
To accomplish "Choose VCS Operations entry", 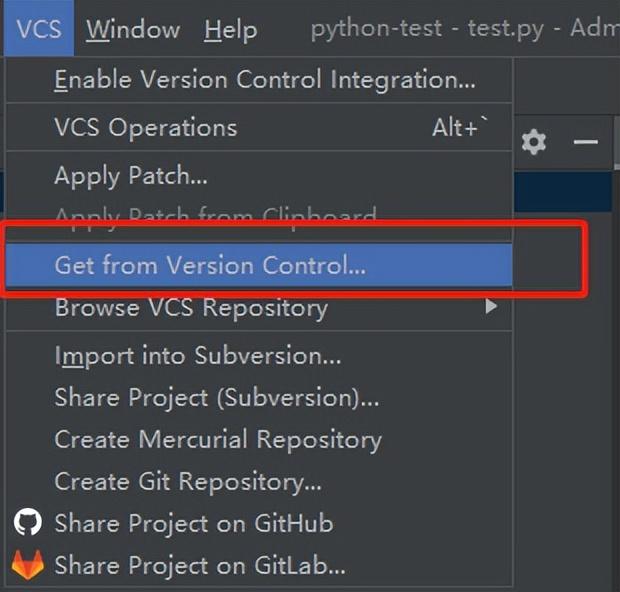I will click(259, 127).
